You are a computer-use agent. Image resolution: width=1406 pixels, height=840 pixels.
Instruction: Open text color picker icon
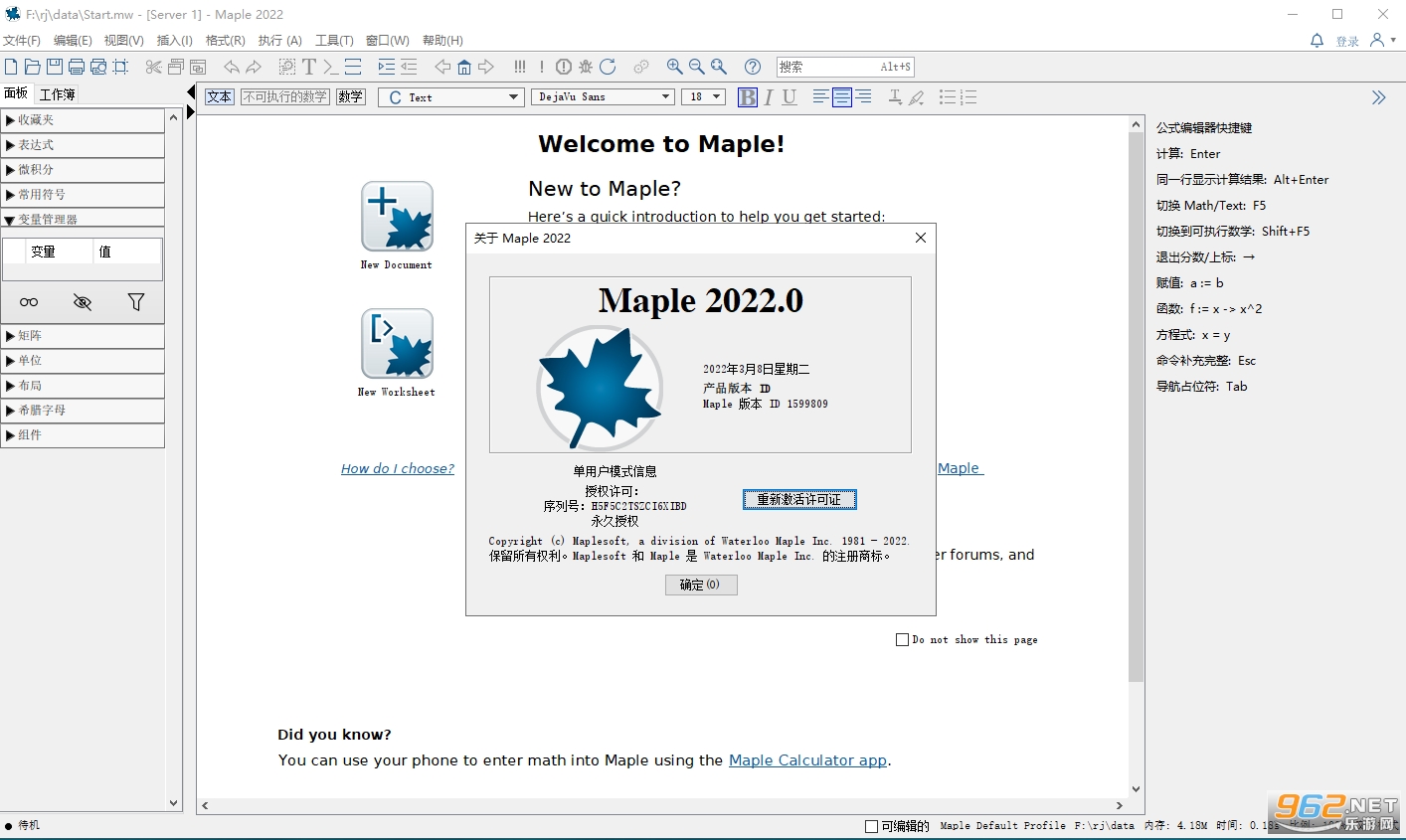(x=895, y=96)
